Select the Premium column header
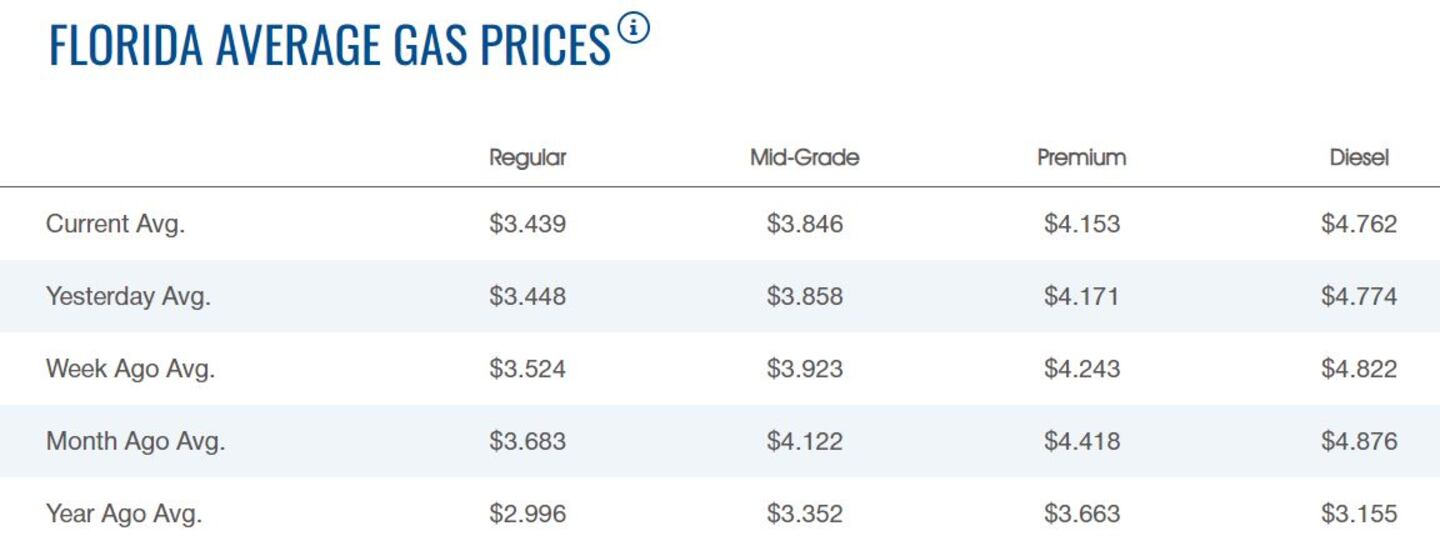The height and width of the screenshot is (551, 1440). coord(1081,158)
